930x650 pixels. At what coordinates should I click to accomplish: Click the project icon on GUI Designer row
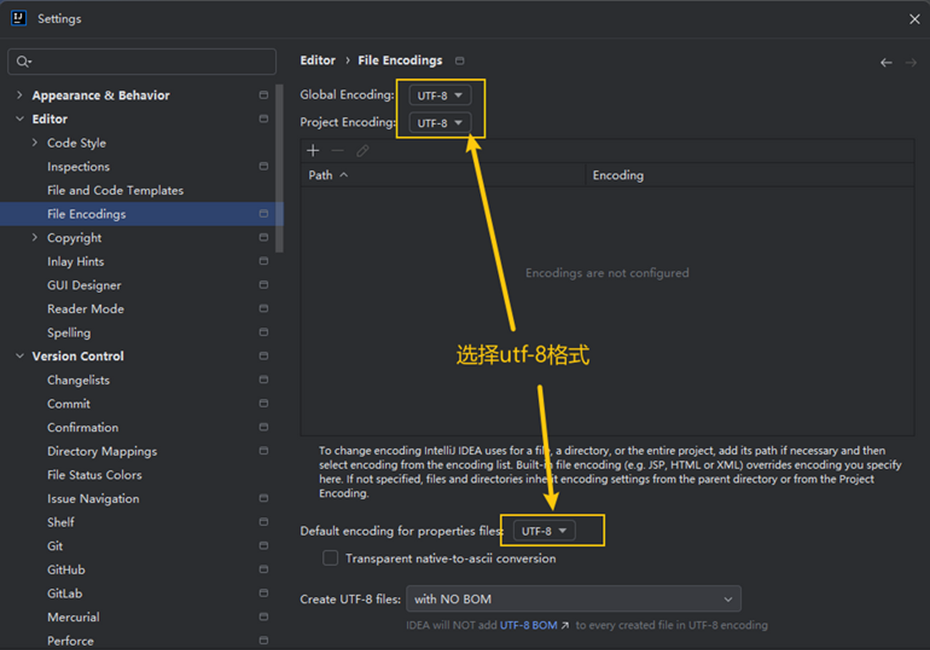point(263,285)
